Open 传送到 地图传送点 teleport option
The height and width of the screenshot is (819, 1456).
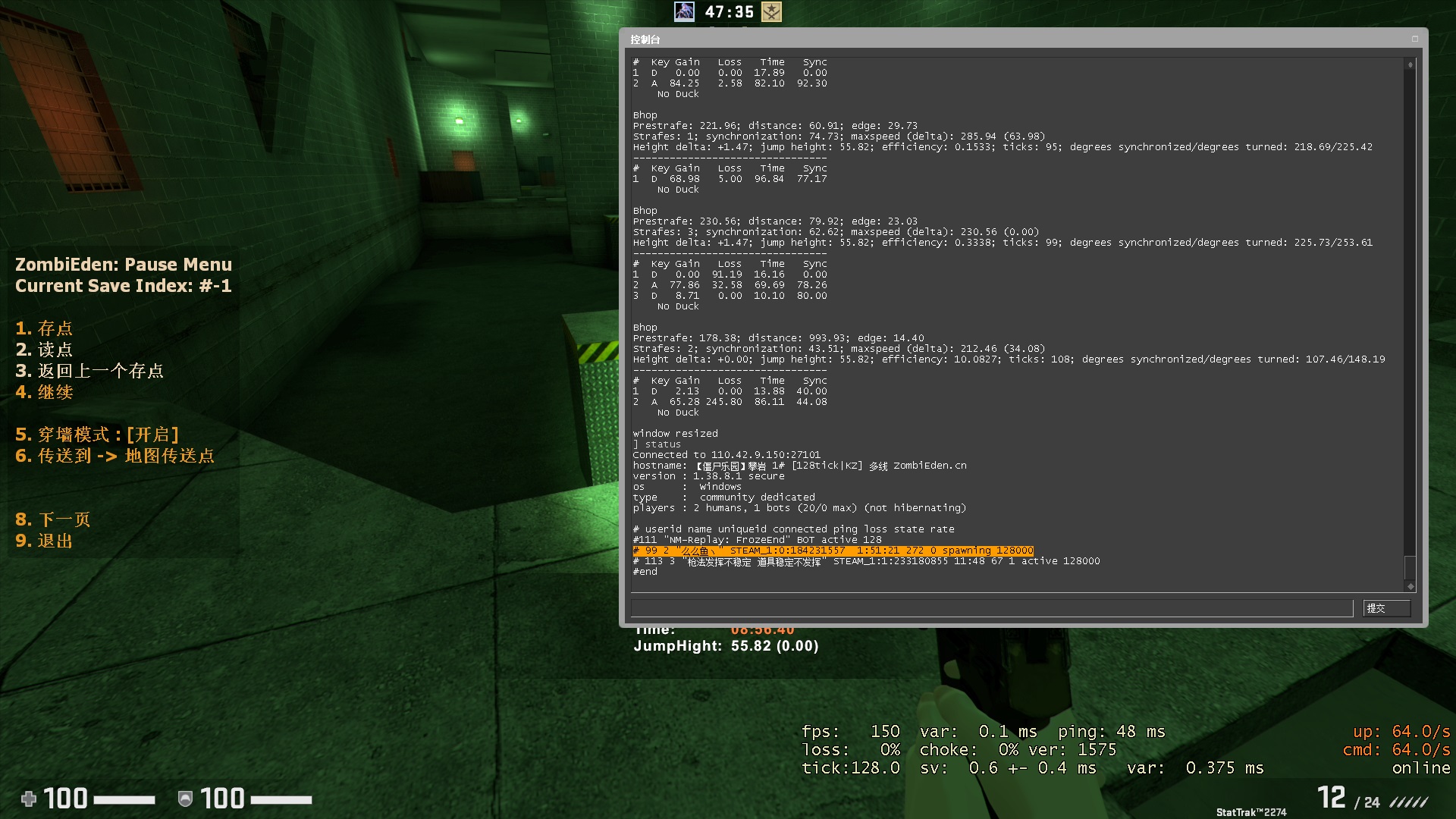[x=115, y=456]
